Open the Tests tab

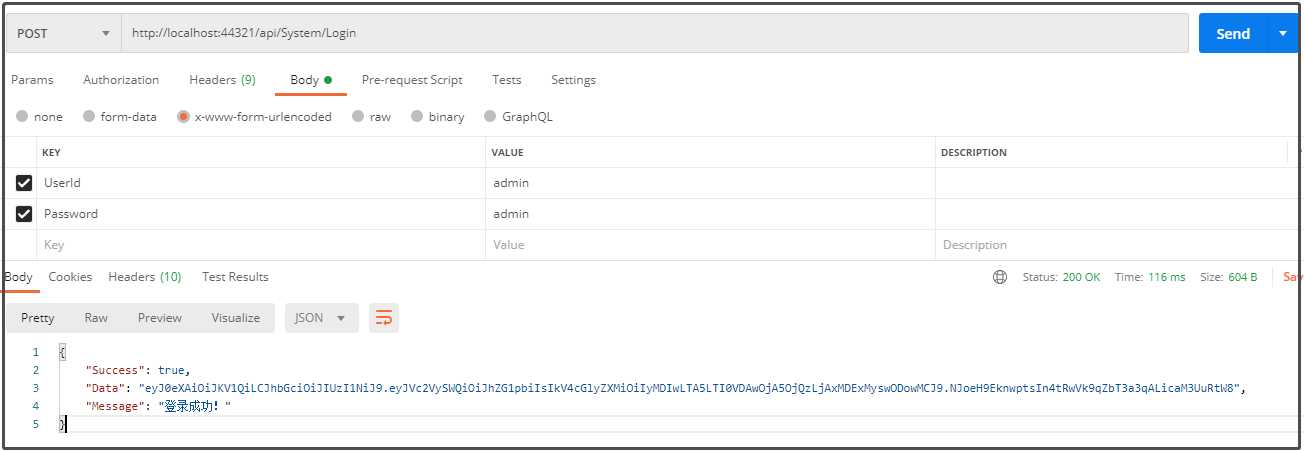tap(507, 80)
